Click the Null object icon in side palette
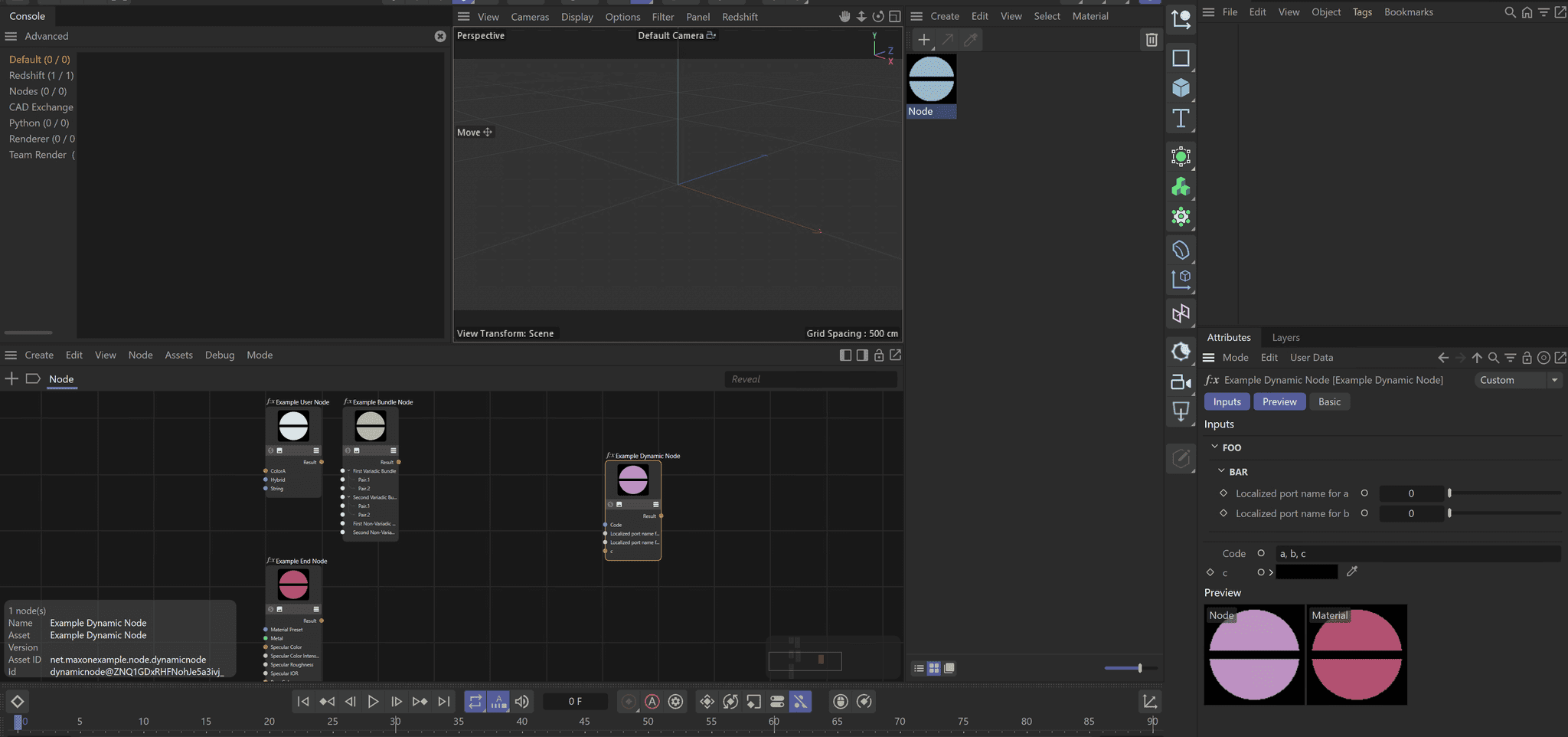Image resolution: width=1568 pixels, height=737 pixels. coord(1181,20)
